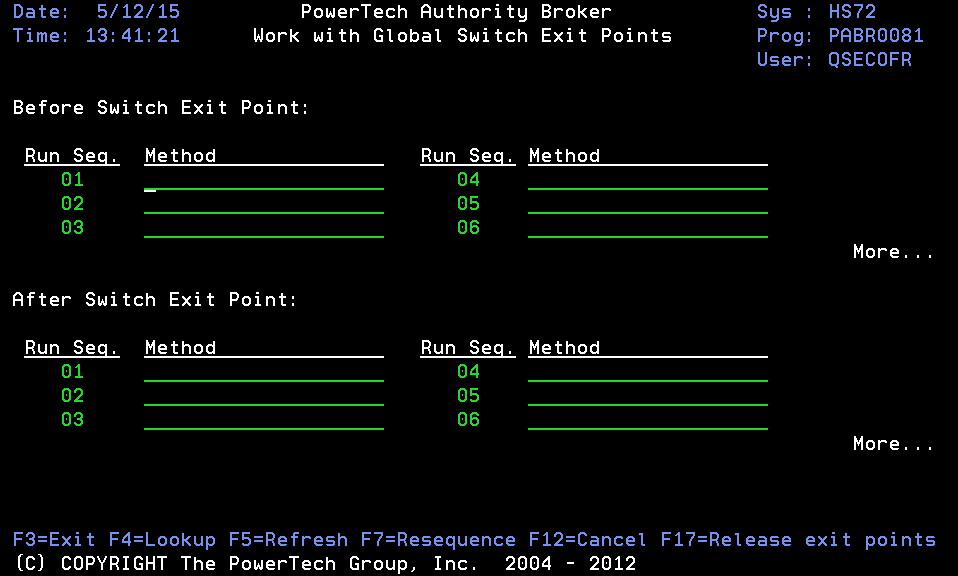
Task: Click sequence number 06 in After Switch section
Action: [468, 419]
